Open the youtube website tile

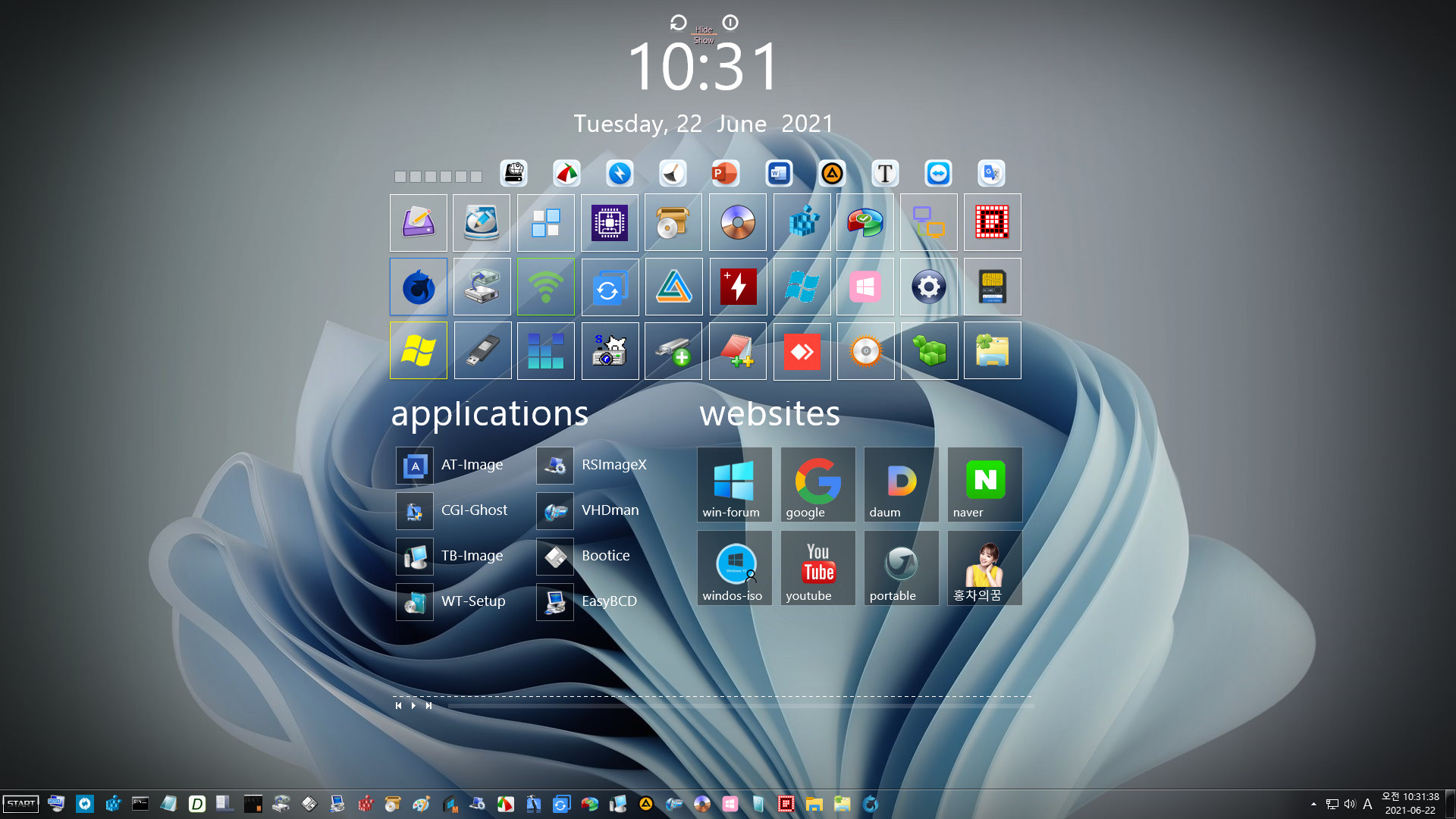pos(817,568)
